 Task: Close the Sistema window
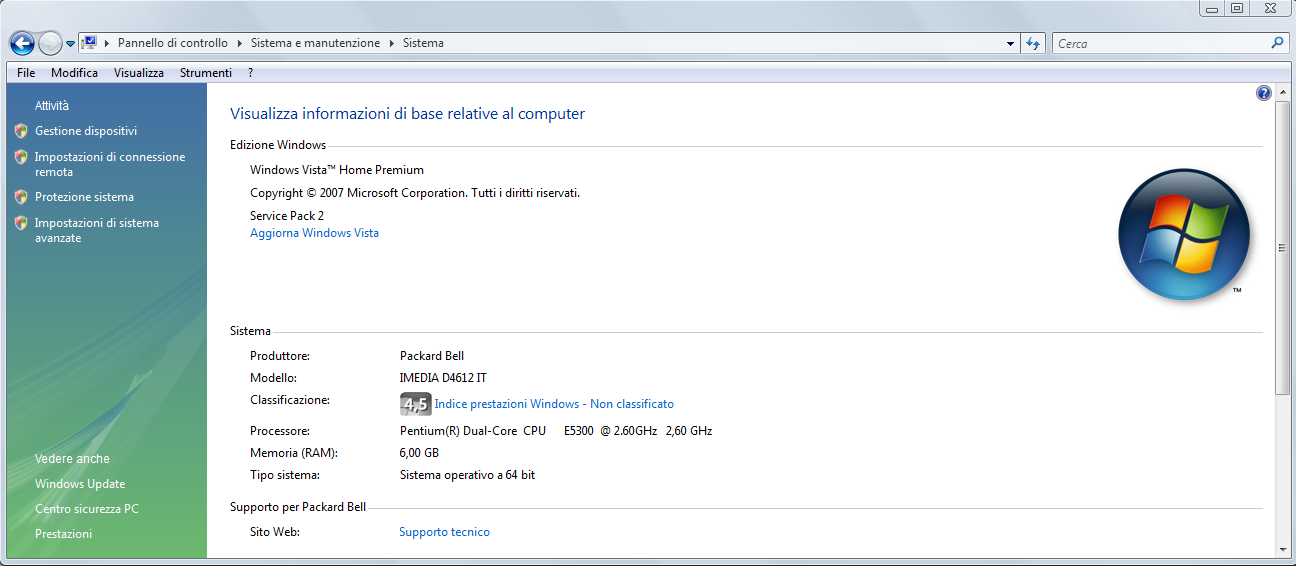tap(1270, 8)
